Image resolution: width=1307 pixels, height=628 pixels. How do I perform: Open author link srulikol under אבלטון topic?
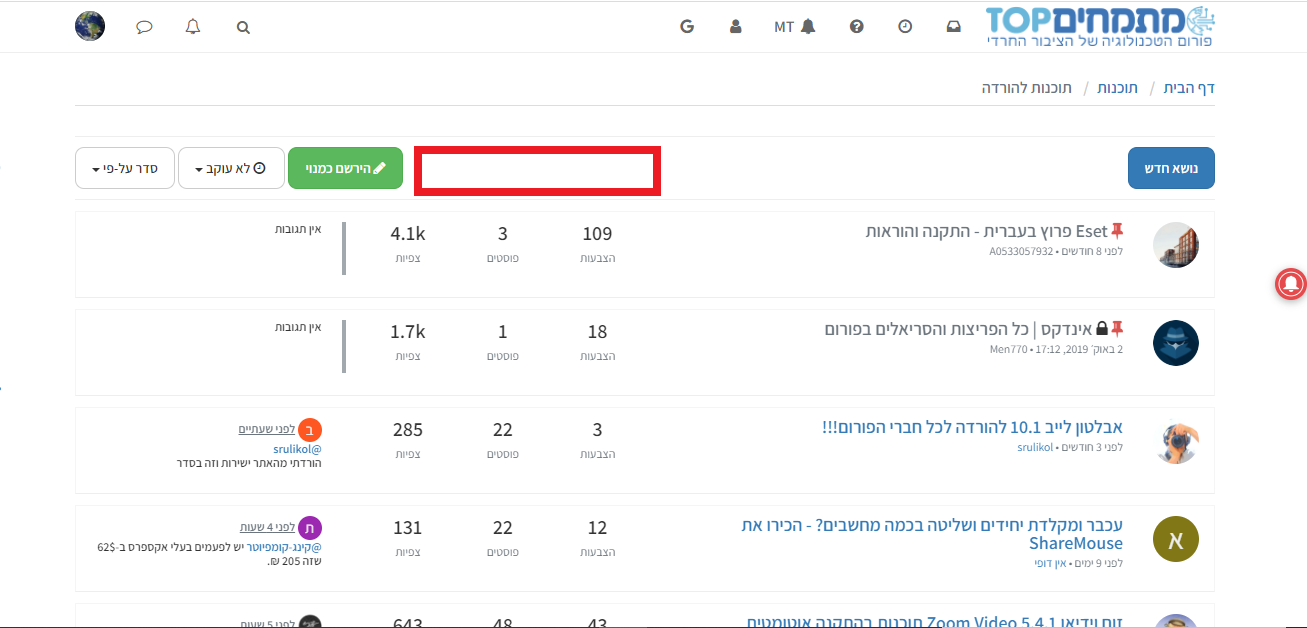pos(1034,447)
